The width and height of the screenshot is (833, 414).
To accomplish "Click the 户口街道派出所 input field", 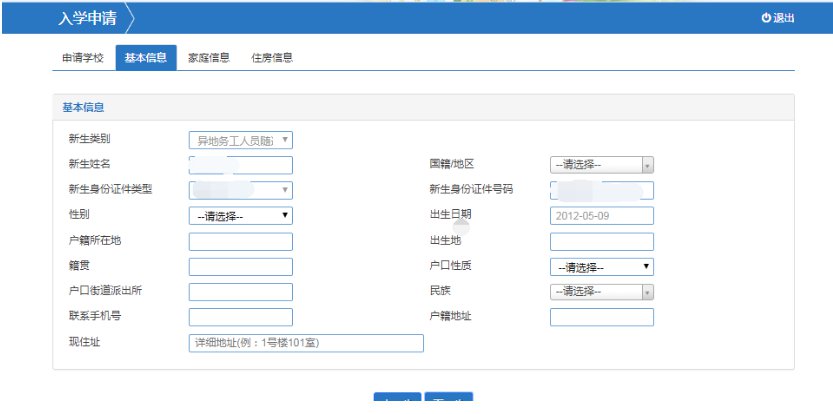I will point(240,292).
